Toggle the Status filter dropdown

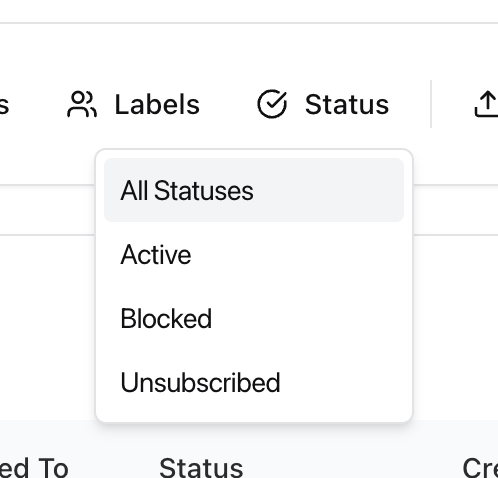tap(323, 104)
